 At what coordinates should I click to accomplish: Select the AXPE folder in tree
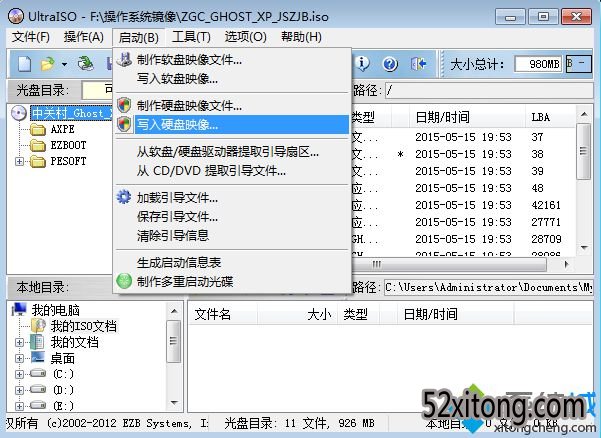pyautogui.click(x=63, y=129)
